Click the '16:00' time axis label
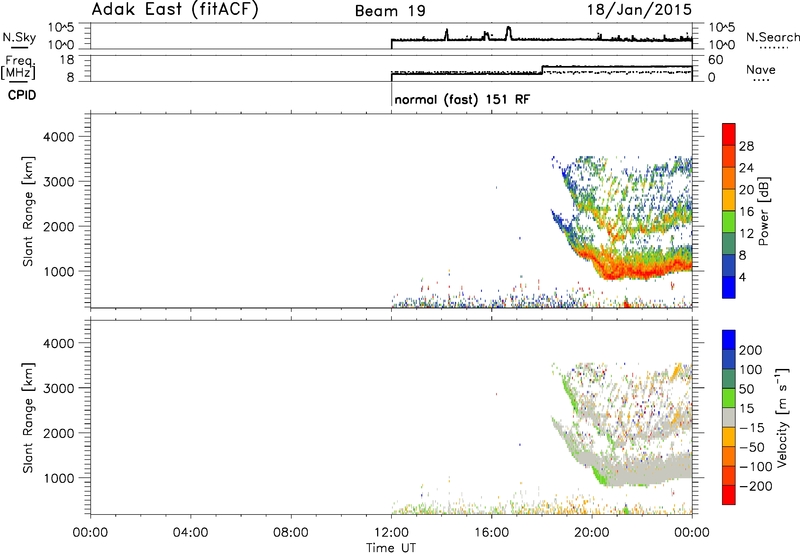Image resolution: width=800 pixels, height=554 pixels. tap(492, 533)
